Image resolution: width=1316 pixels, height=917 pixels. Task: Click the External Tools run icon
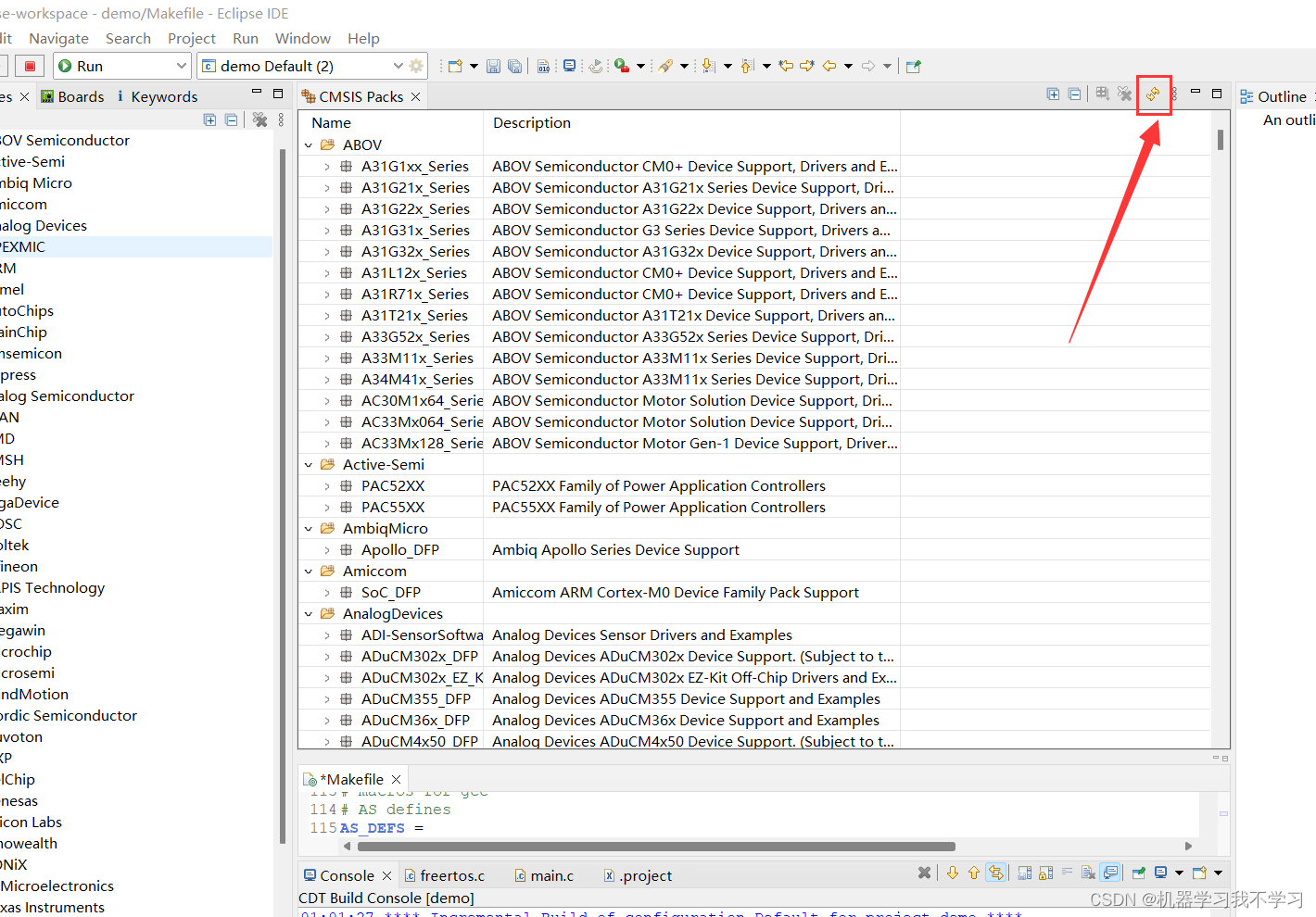(x=623, y=66)
